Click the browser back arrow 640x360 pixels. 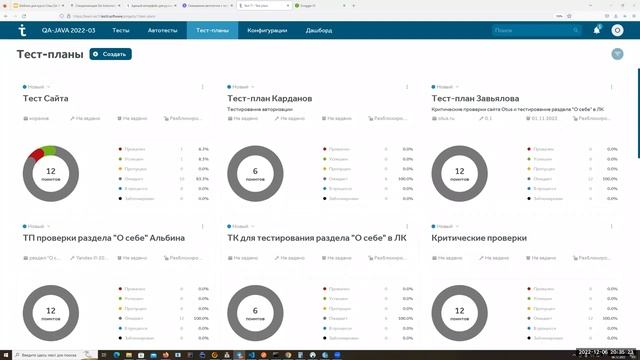coord(6,16)
